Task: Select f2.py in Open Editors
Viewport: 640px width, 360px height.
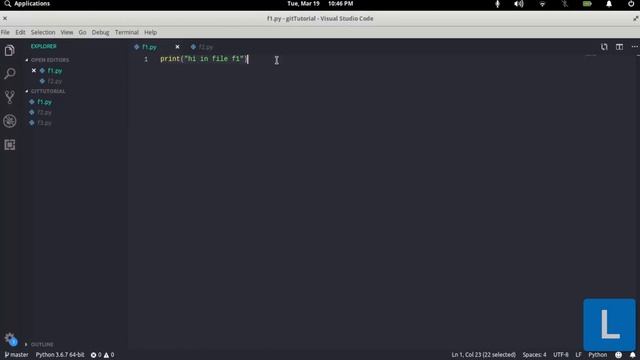Action: (55, 81)
